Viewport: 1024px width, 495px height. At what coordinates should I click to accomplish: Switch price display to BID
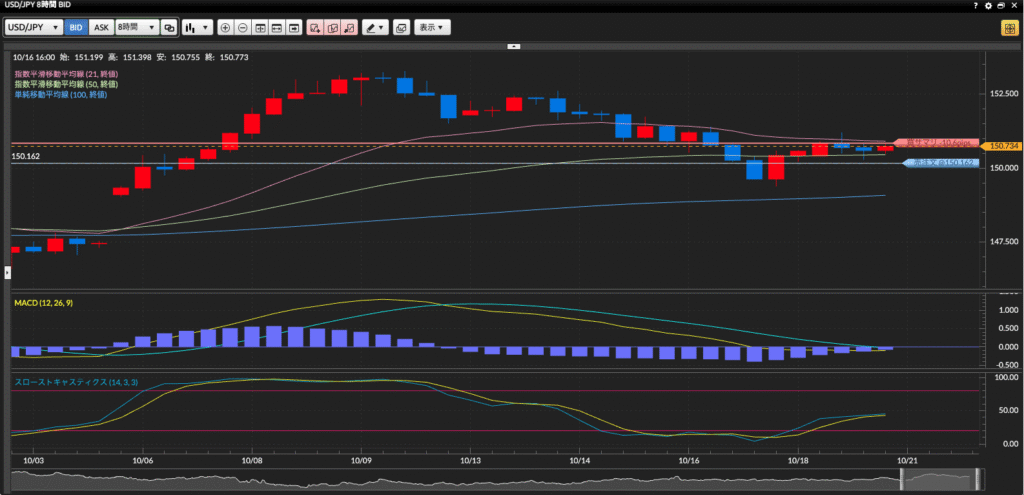[x=76, y=27]
